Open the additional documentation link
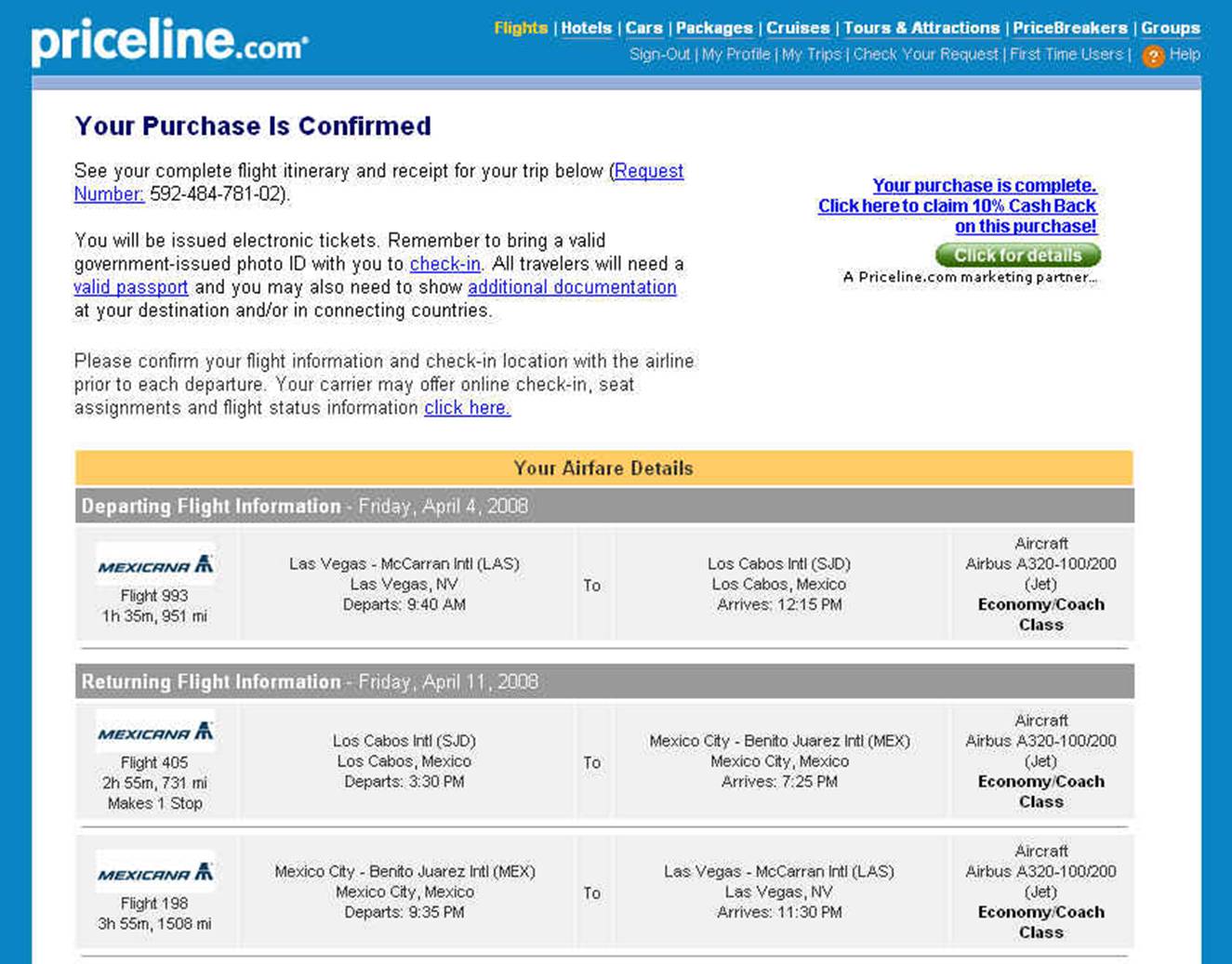The height and width of the screenshot is (964, 1232). (572, 287)
